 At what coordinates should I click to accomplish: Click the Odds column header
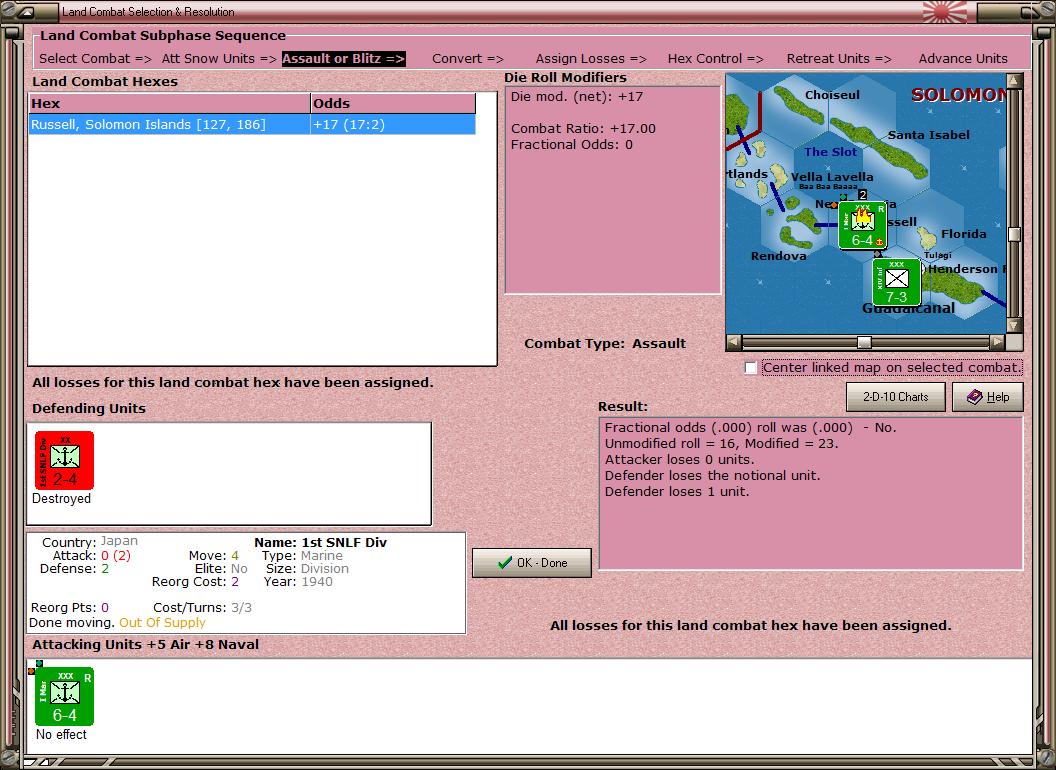(x=393, y=104)
